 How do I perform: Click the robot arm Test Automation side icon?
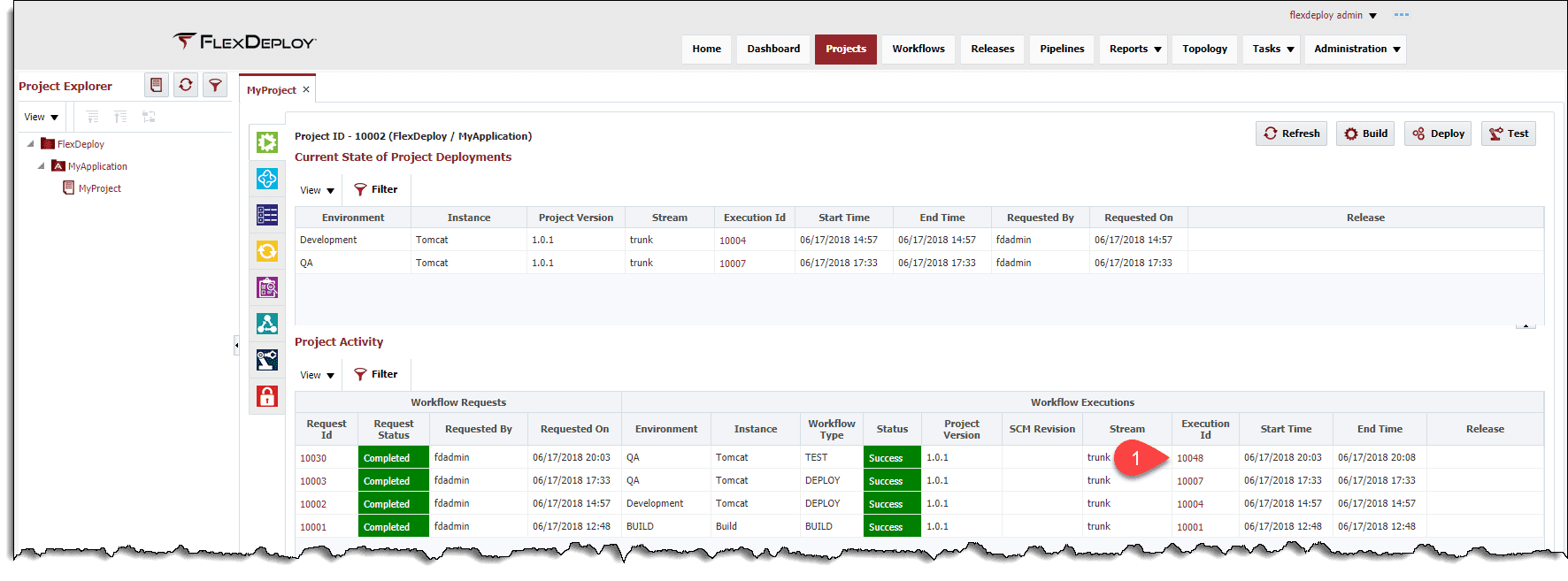click(x=267, y=360)
